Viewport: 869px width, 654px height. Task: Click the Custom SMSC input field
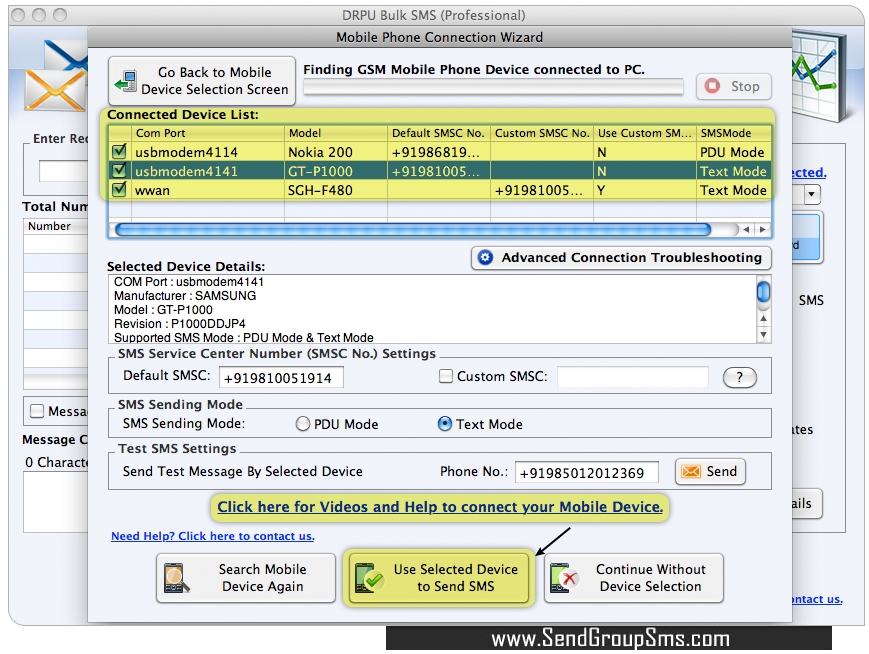tap(632, 377)
